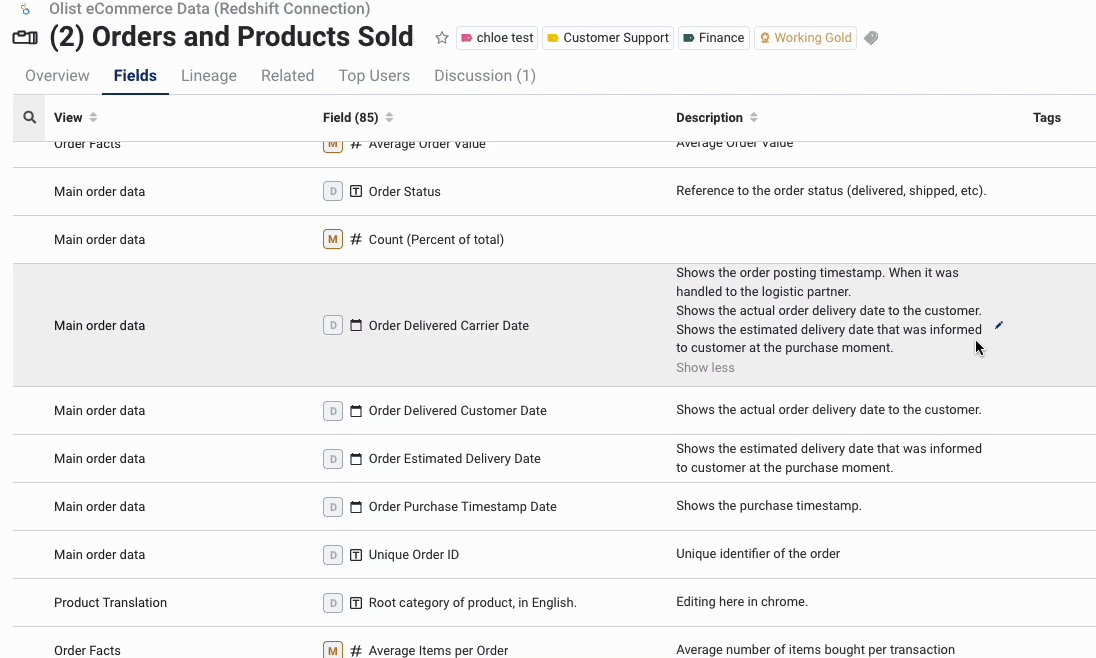This screenshot has width=1096, height=658.
Task: Go to the Top Users tab
Action: 374,76
